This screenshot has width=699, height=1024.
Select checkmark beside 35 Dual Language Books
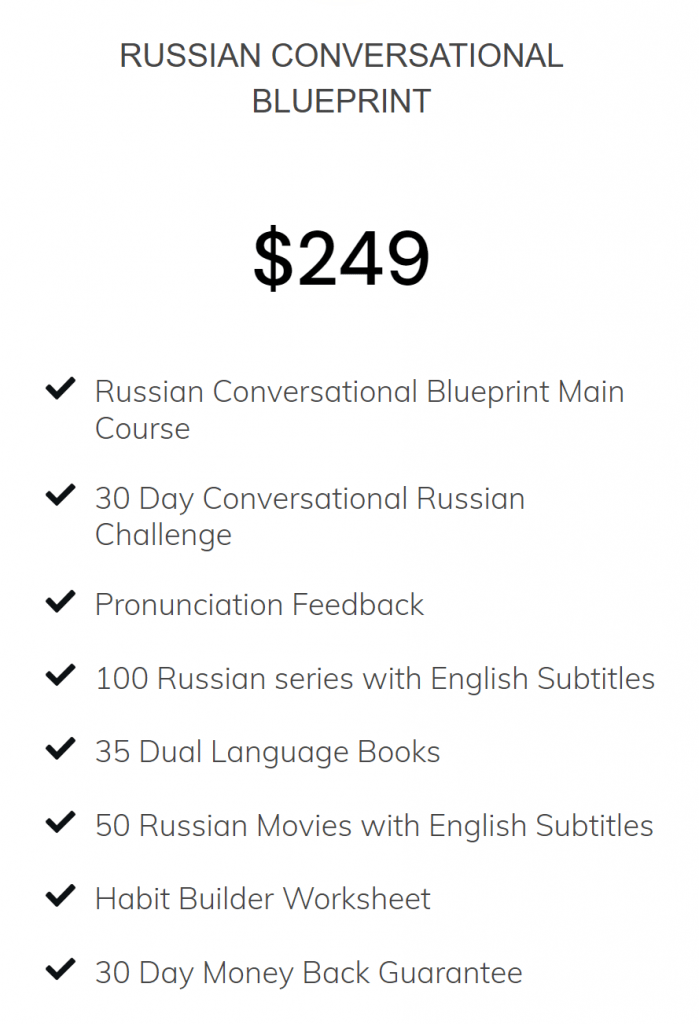click(60, 750)
